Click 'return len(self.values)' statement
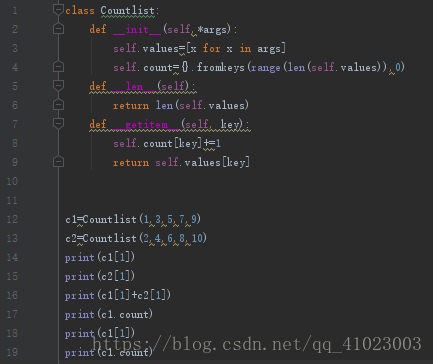This screenshot has height=364, width=433. pos(181,105)
